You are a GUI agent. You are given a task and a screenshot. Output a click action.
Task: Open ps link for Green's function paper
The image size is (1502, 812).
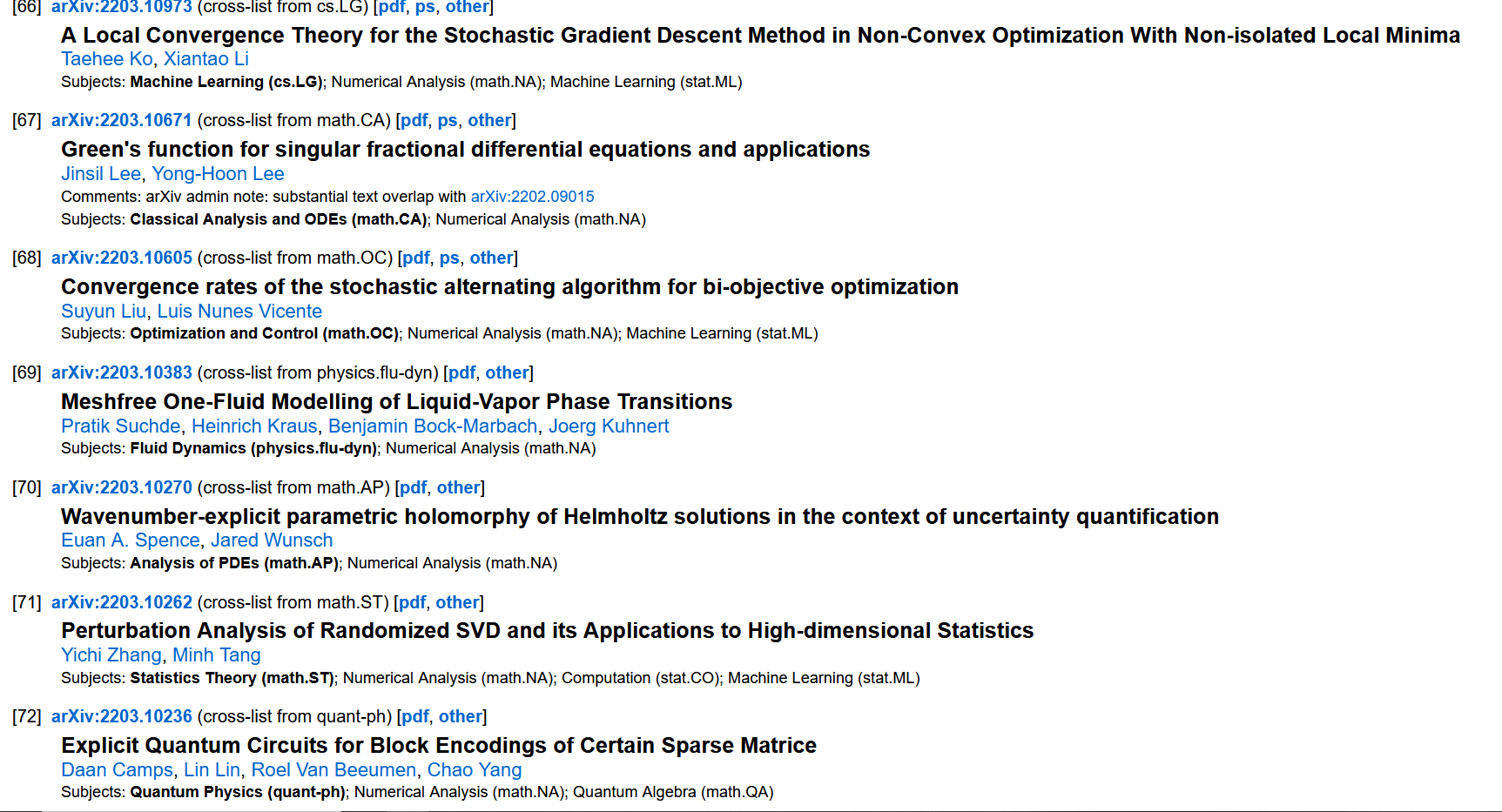[x=448, y=120]
